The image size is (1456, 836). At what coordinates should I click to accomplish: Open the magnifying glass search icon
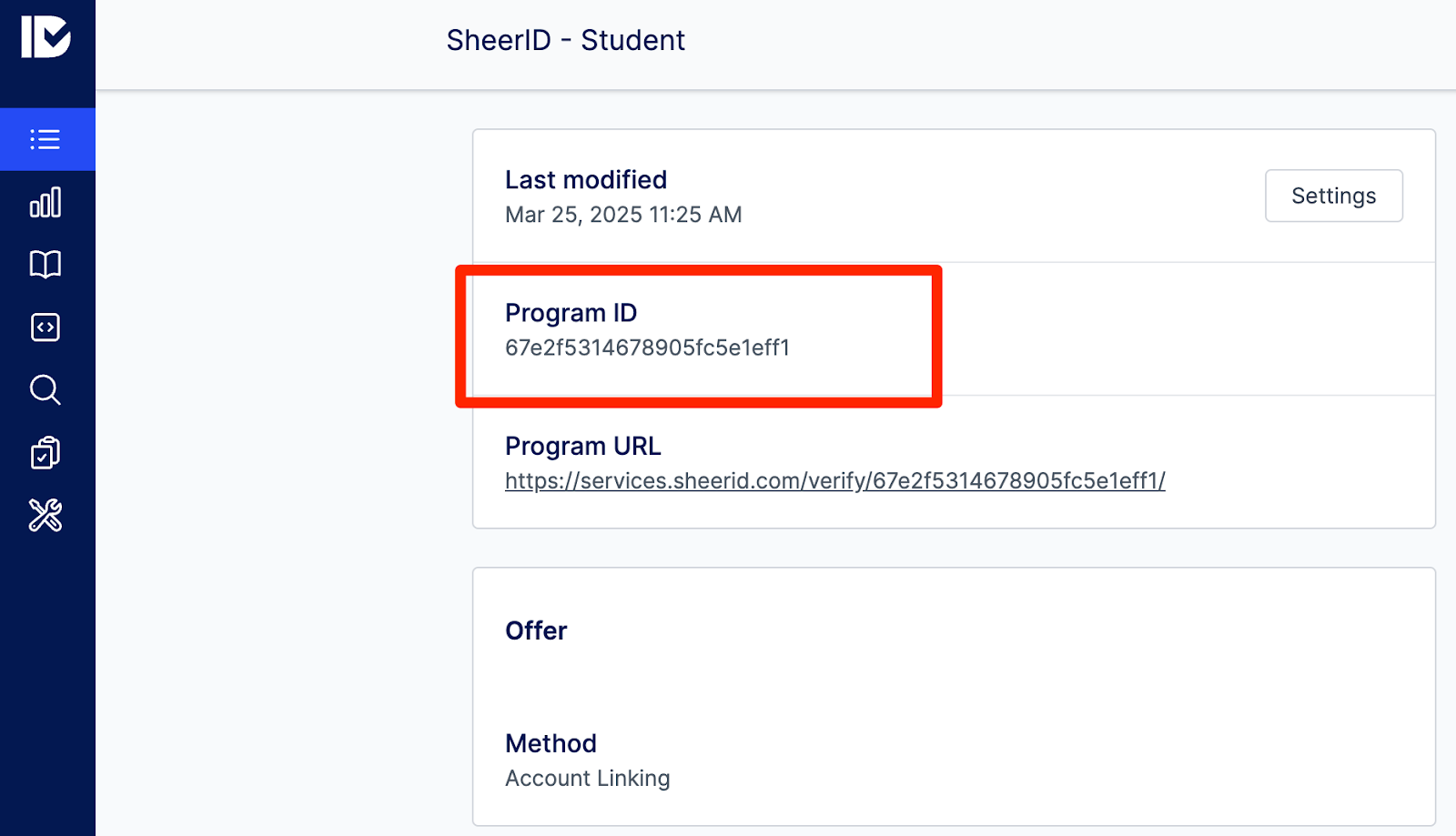45,390
